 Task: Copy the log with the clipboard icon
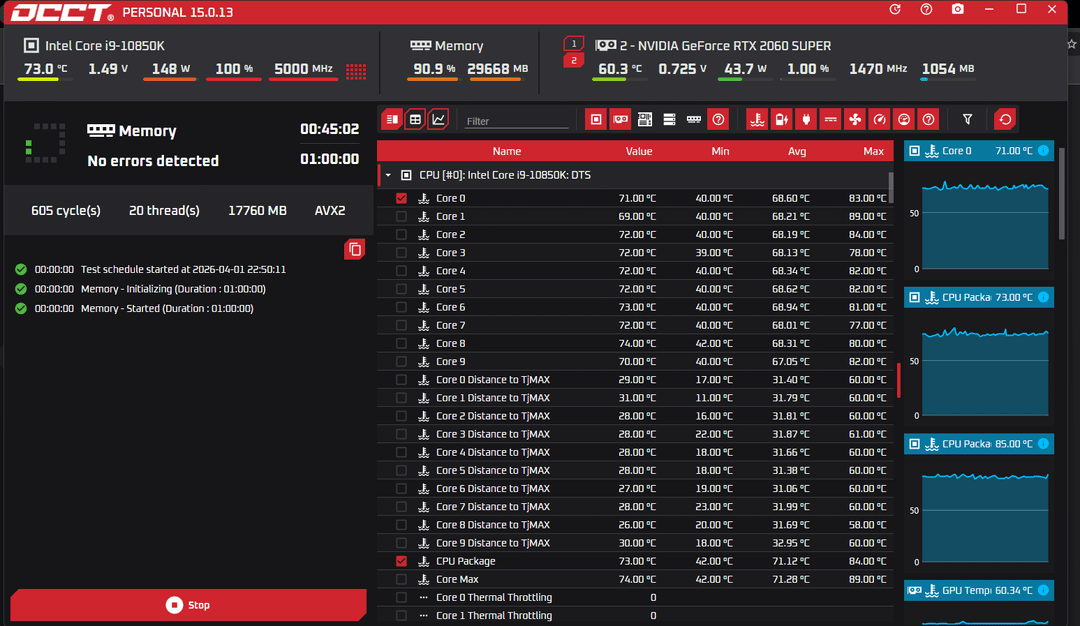(354, 249)
